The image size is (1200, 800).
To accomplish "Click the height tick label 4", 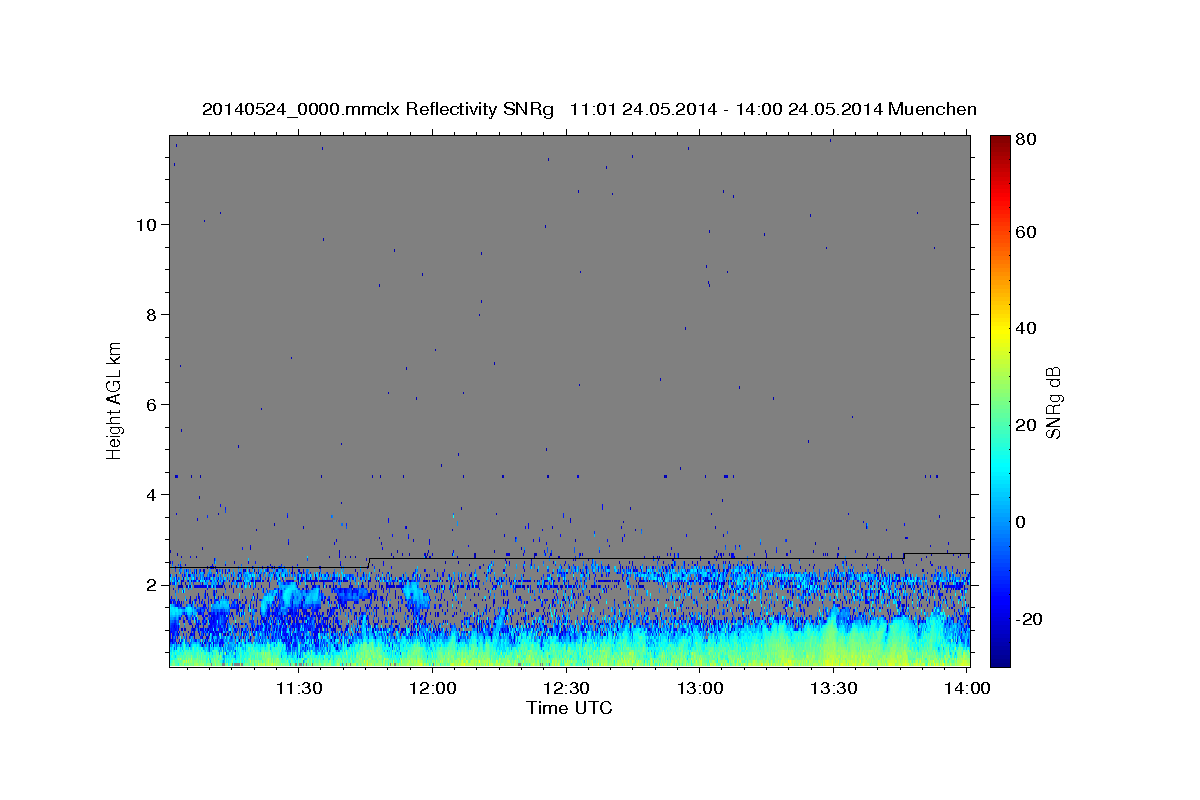I will pyautogui.click(x=152, y=495).
